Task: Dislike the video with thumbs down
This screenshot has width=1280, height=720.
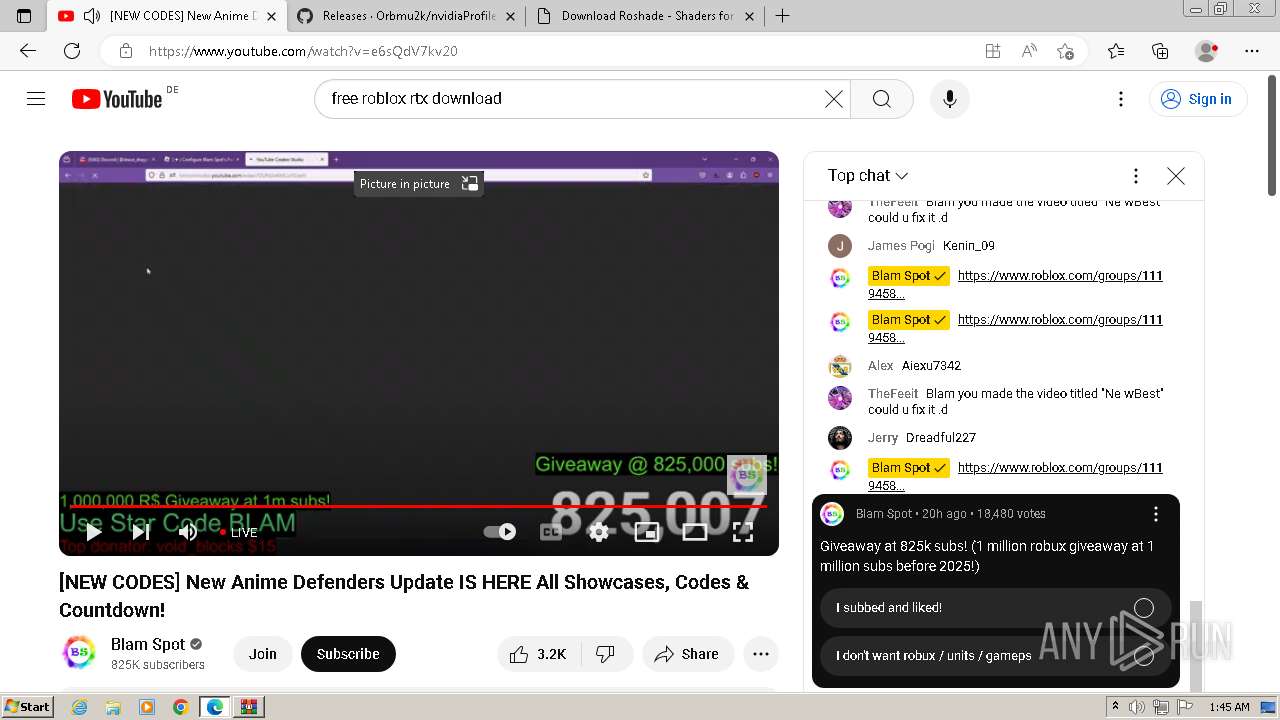Action: [606, 654]
